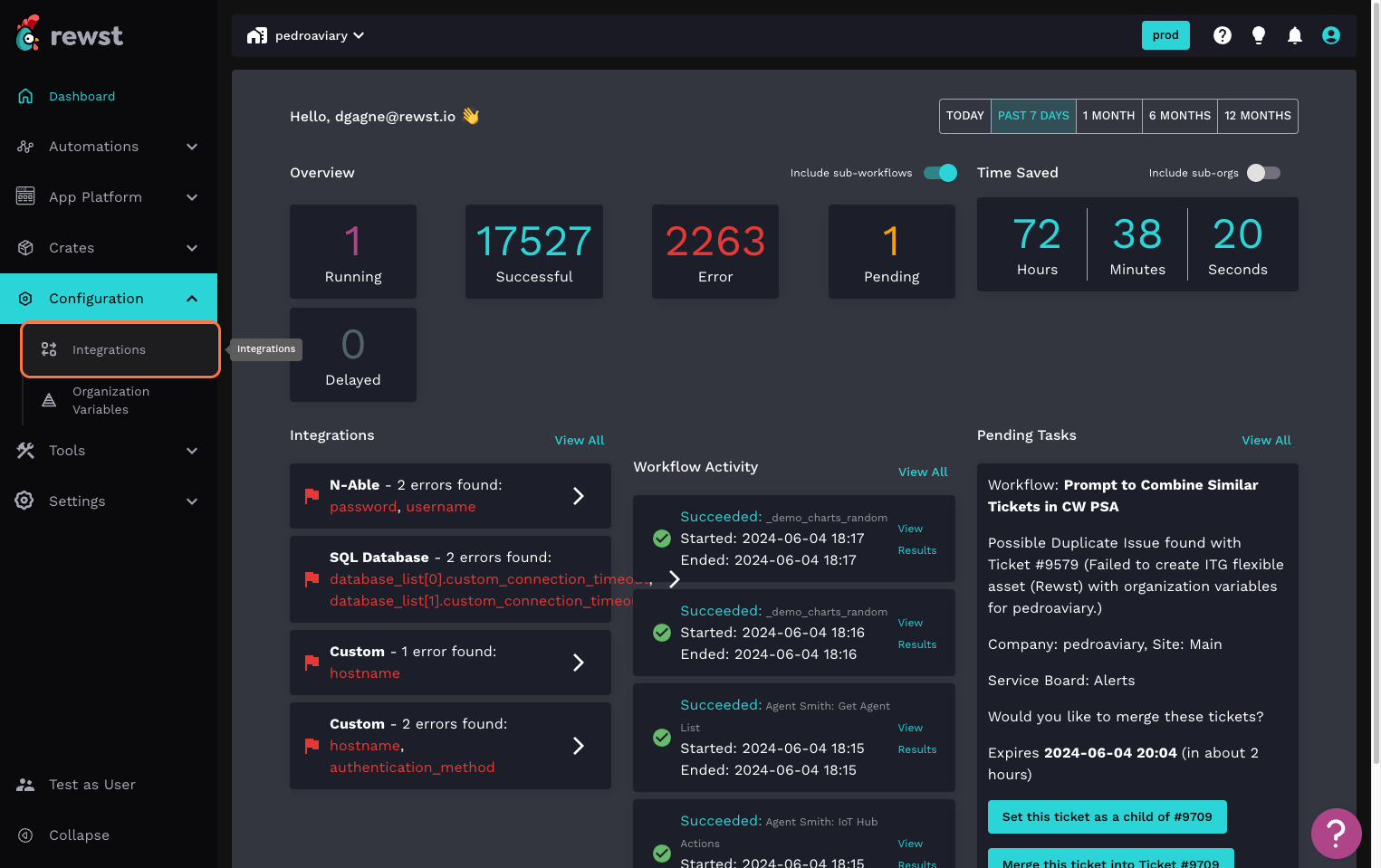
Task: Open the notifications bell
Action: pyautogui.click(x=1294, y=35)
